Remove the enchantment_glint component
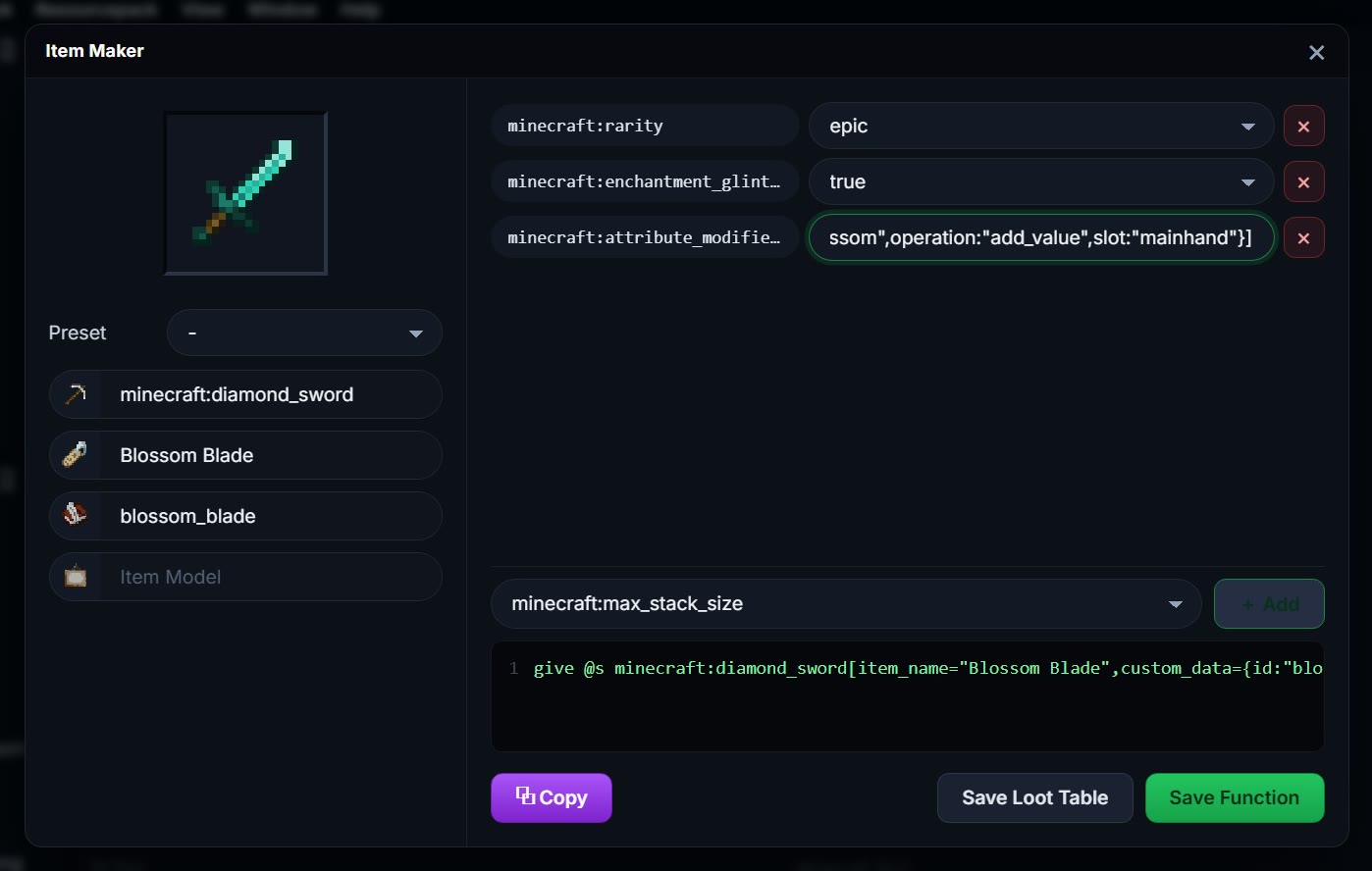This screenshot has width=1372, height=871. pos(1303,181)
